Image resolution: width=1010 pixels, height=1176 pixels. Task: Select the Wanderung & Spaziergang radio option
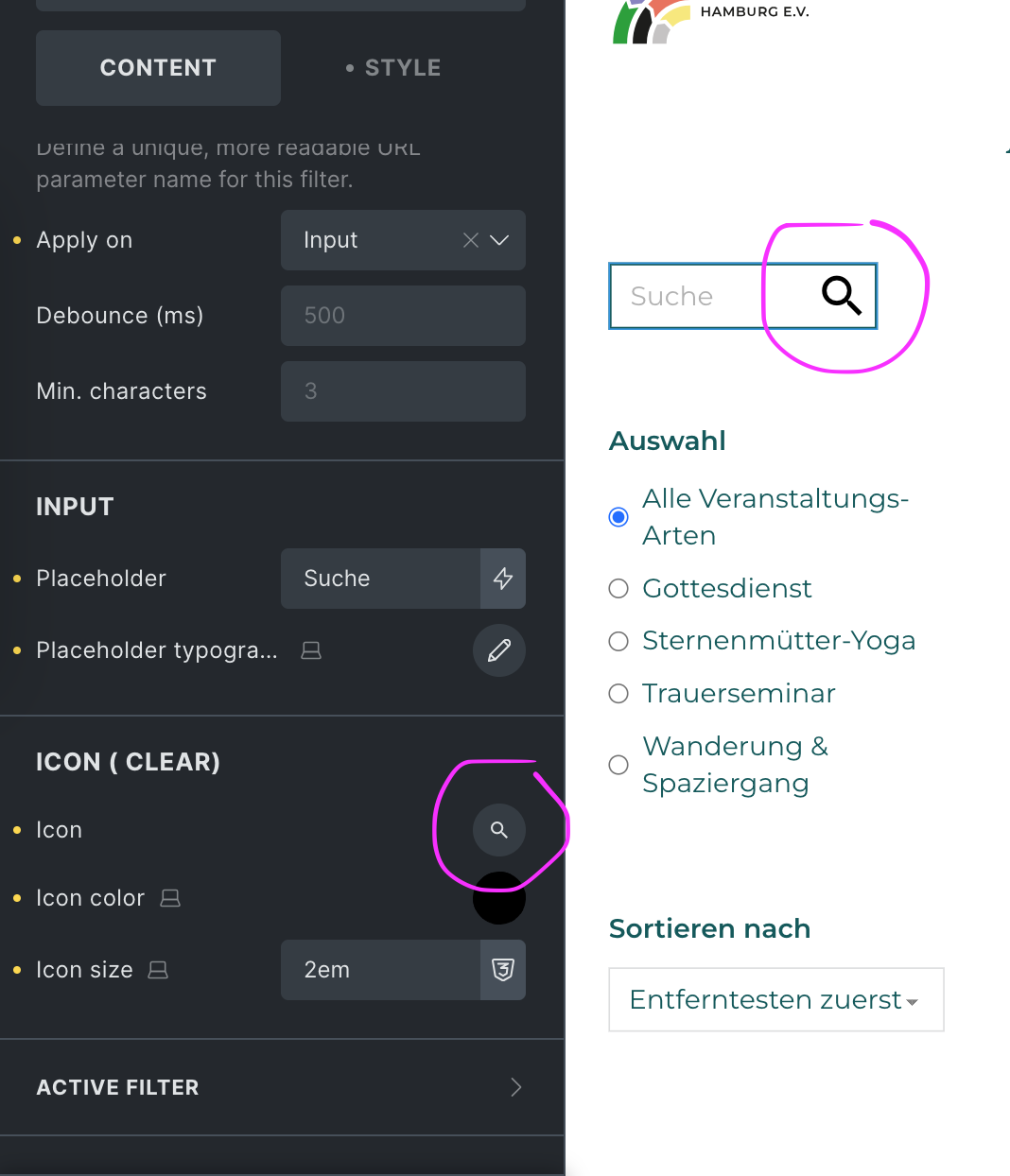618,765
